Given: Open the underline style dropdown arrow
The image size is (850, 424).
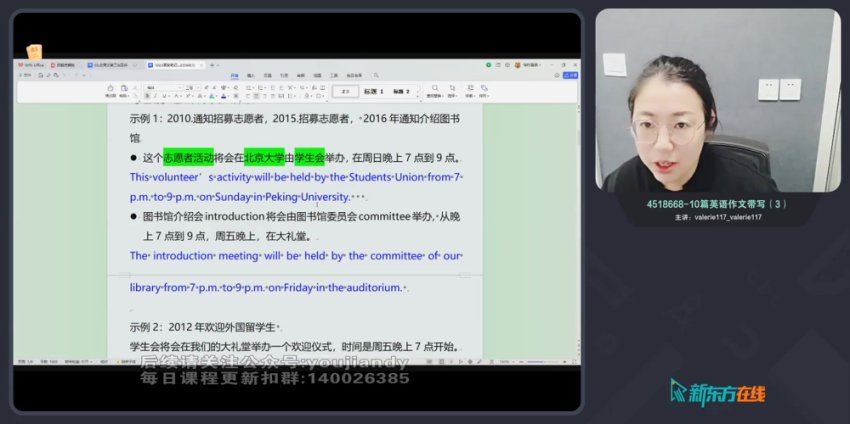Looking at the screenshot, I should coord(169,95).
